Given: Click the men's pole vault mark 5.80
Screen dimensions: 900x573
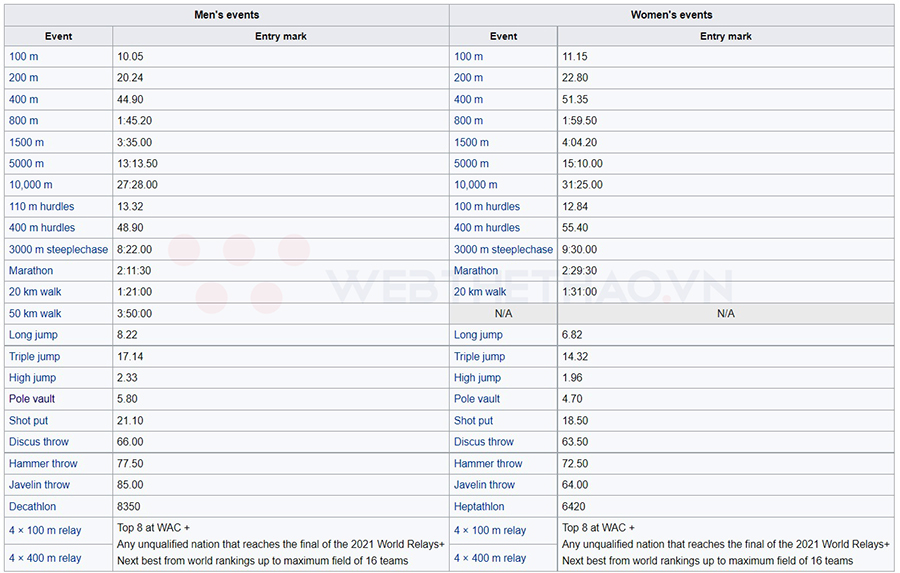Looking at the screenshot, I should (x=127, y=399).
